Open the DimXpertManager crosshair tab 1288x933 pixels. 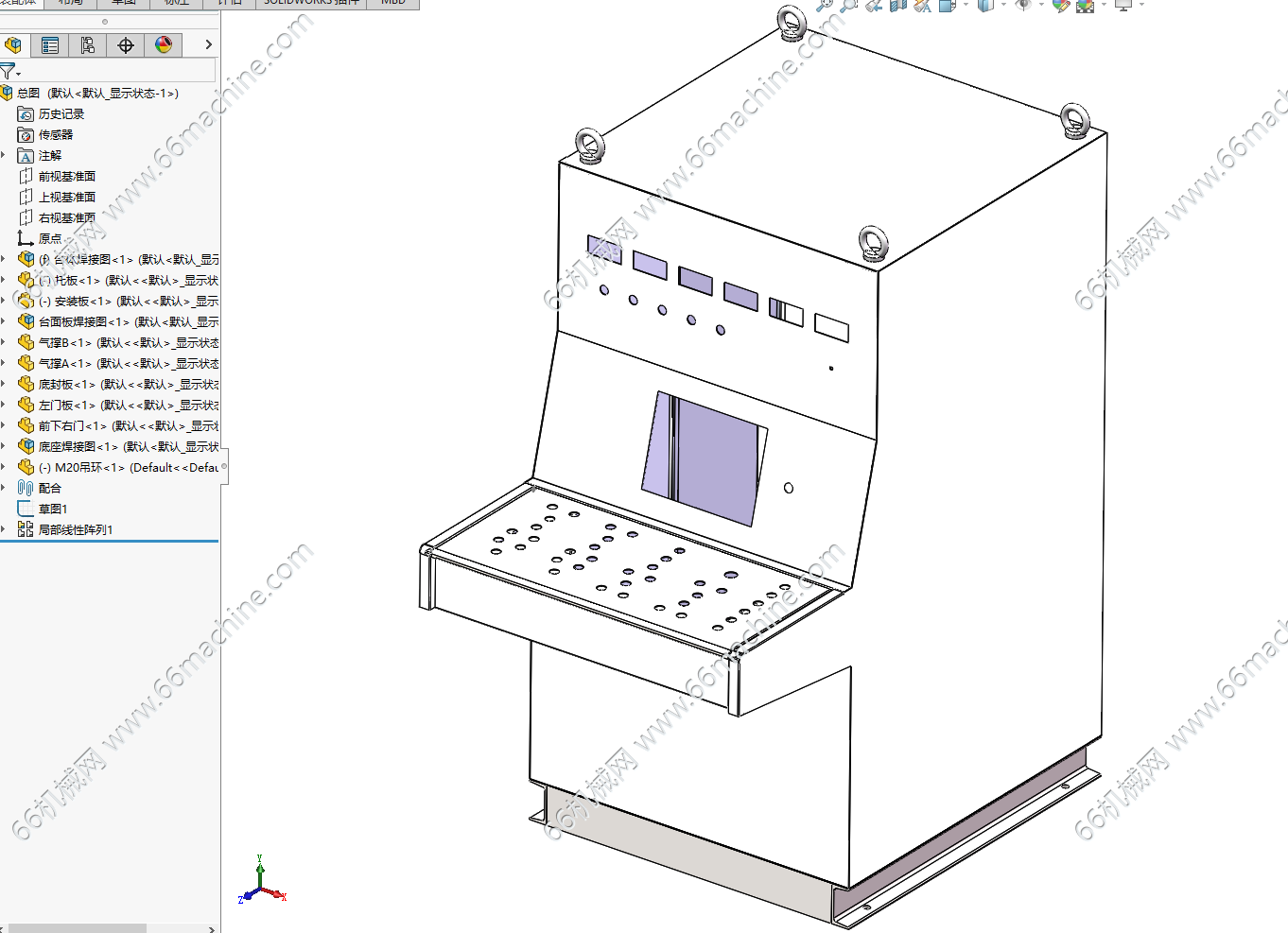(126, 44)
